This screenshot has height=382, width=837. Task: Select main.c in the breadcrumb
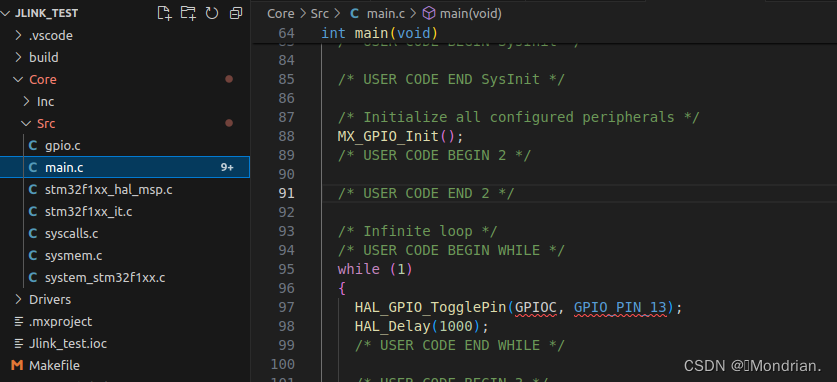pyautogui.click(x=380, y=13)
